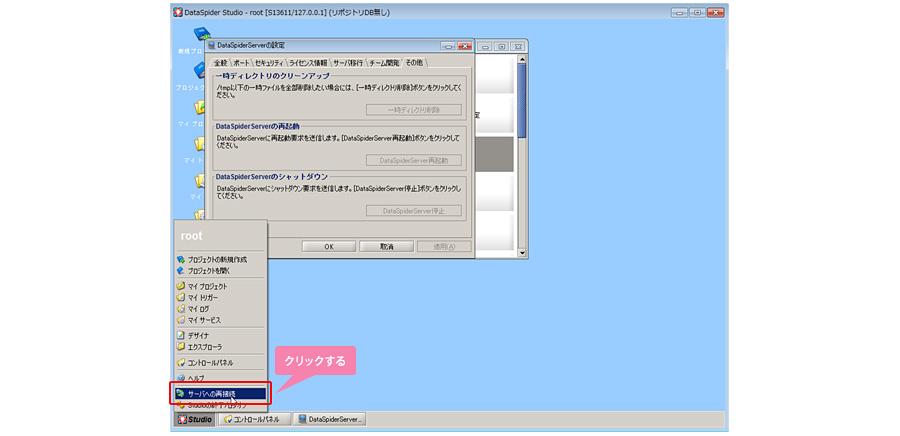
Task: Switch to コントロールパネル taskbar window
Action: [256, 419]
